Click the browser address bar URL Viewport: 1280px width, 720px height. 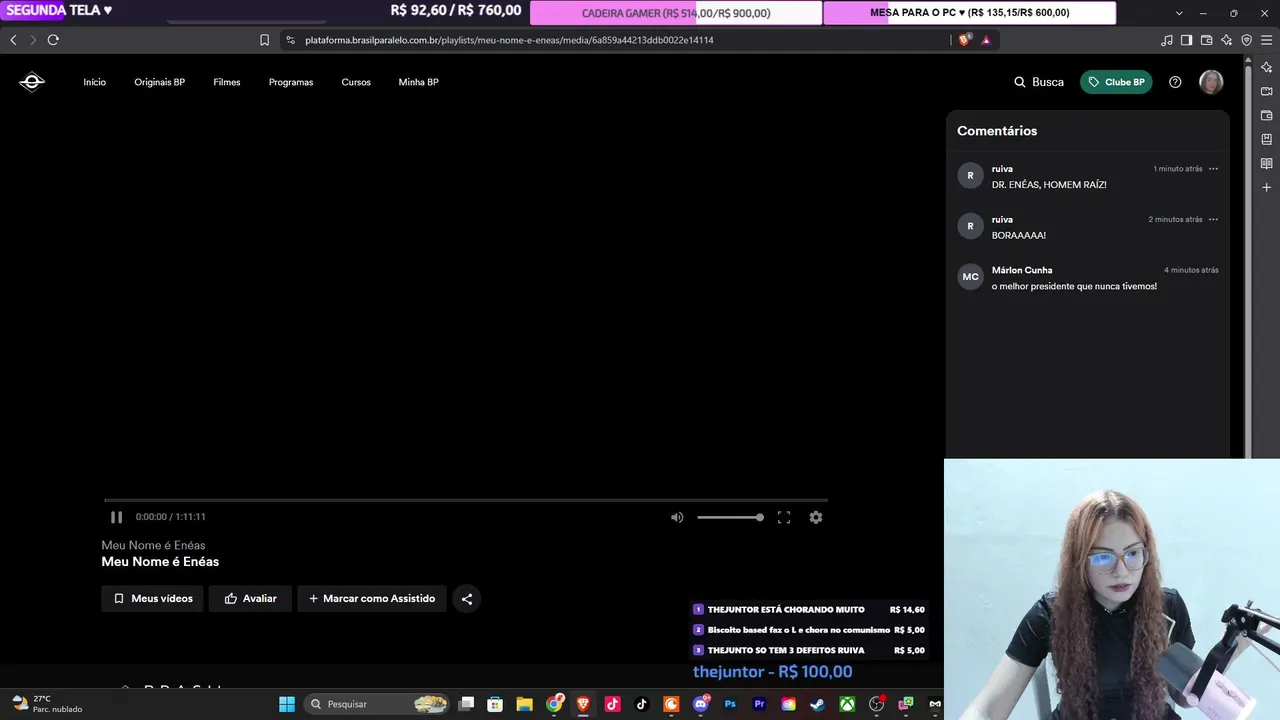click(x=510, y=40)
